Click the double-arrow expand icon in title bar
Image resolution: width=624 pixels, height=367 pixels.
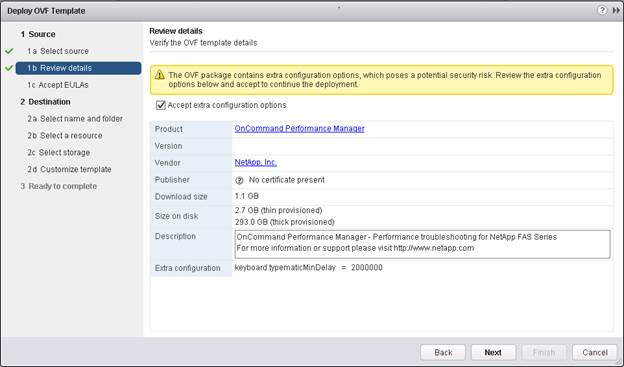(x=616, y=11)
